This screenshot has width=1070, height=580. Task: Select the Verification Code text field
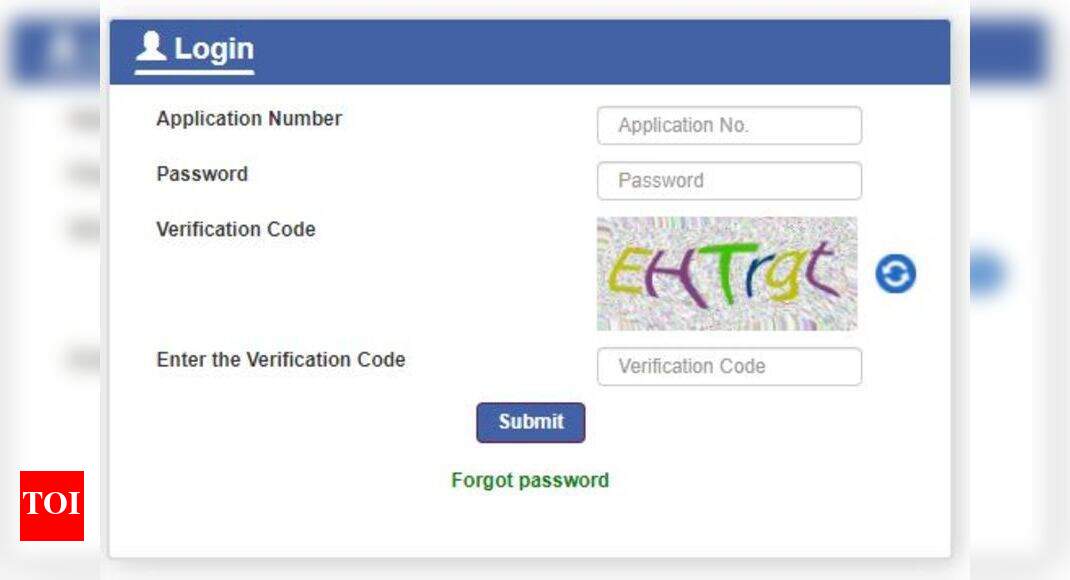coord(729,366)
